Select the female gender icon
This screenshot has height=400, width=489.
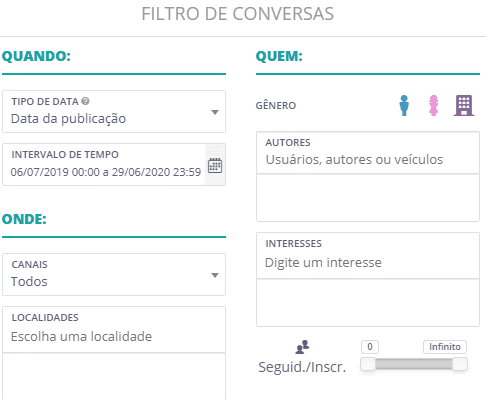(x=433, y=105)
